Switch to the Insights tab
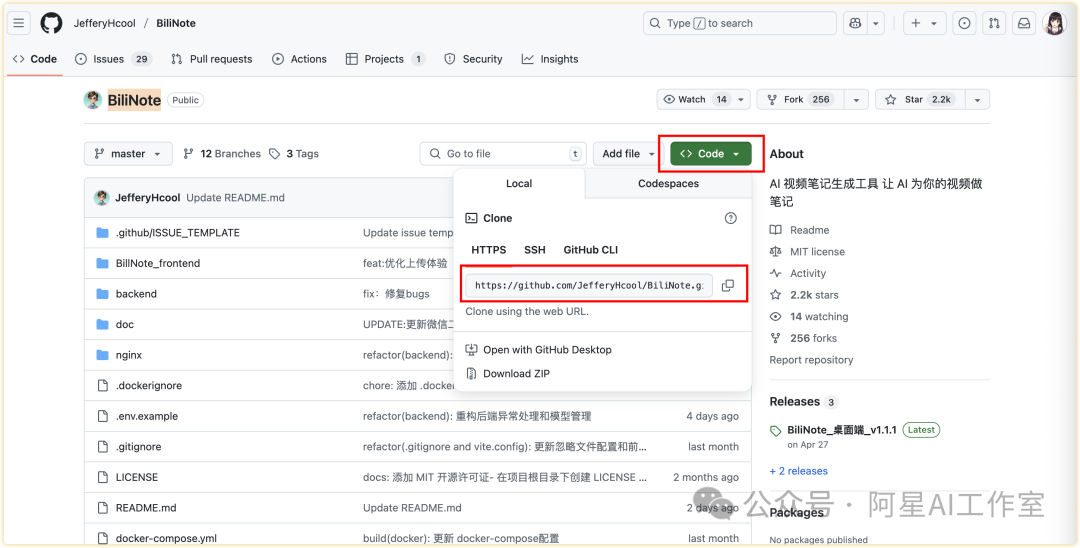Viewport: 1080px width, 548px height. (x=550, y=59)
